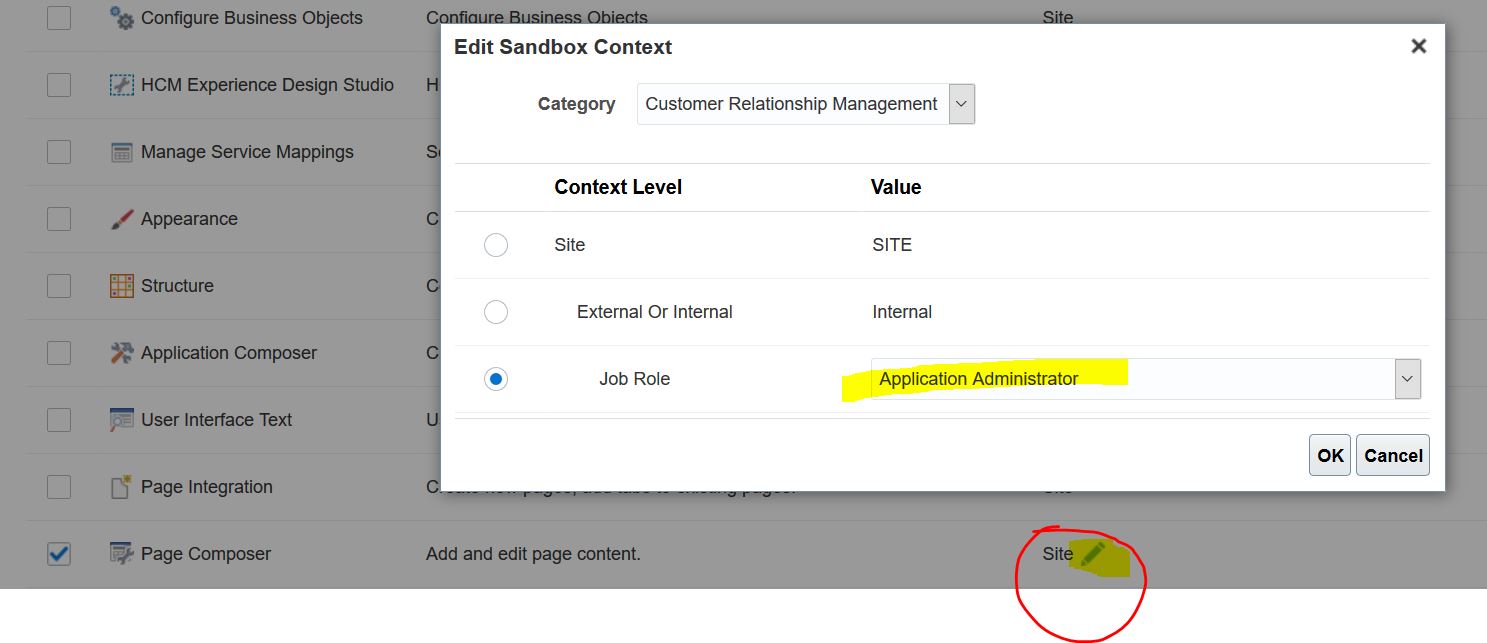Image resolution: width=1487 pixels, height=643 pixels.
Task: Click the Configure Business Objects gear icon
Action: click(x=120, y=17)
